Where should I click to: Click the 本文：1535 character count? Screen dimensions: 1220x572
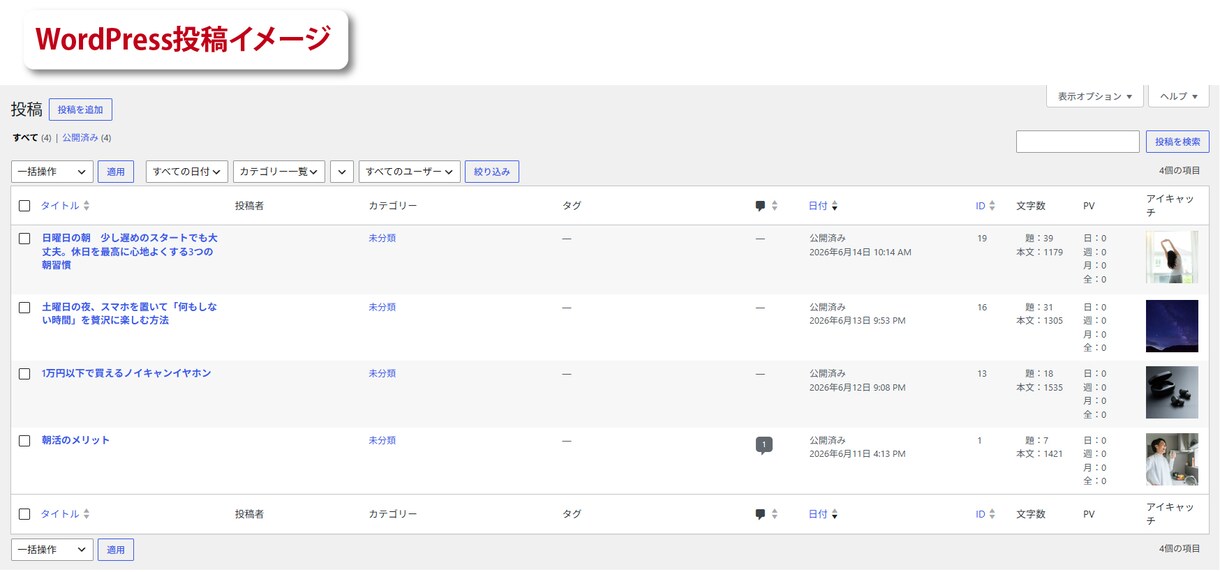(x=1040, y=387)
